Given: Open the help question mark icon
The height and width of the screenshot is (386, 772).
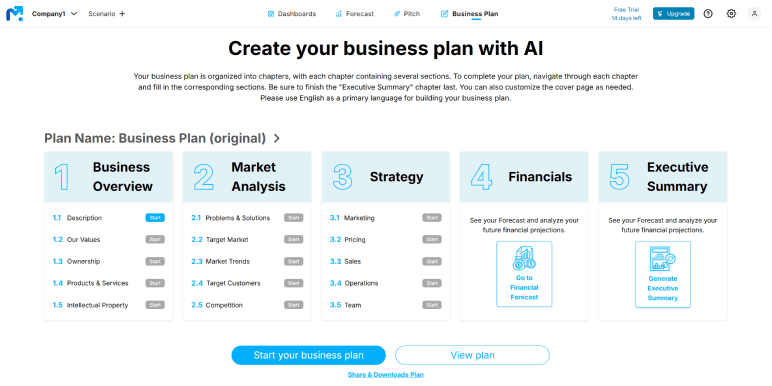Looking at the screenshot, I should [x=708, y=14].
